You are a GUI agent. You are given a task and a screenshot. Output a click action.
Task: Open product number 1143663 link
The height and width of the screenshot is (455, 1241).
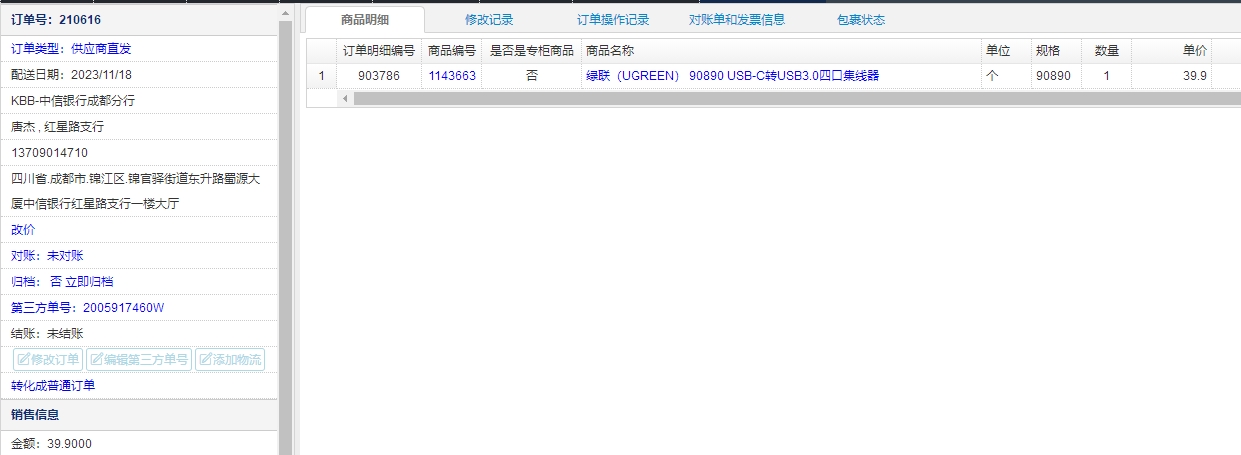point(452,76)
